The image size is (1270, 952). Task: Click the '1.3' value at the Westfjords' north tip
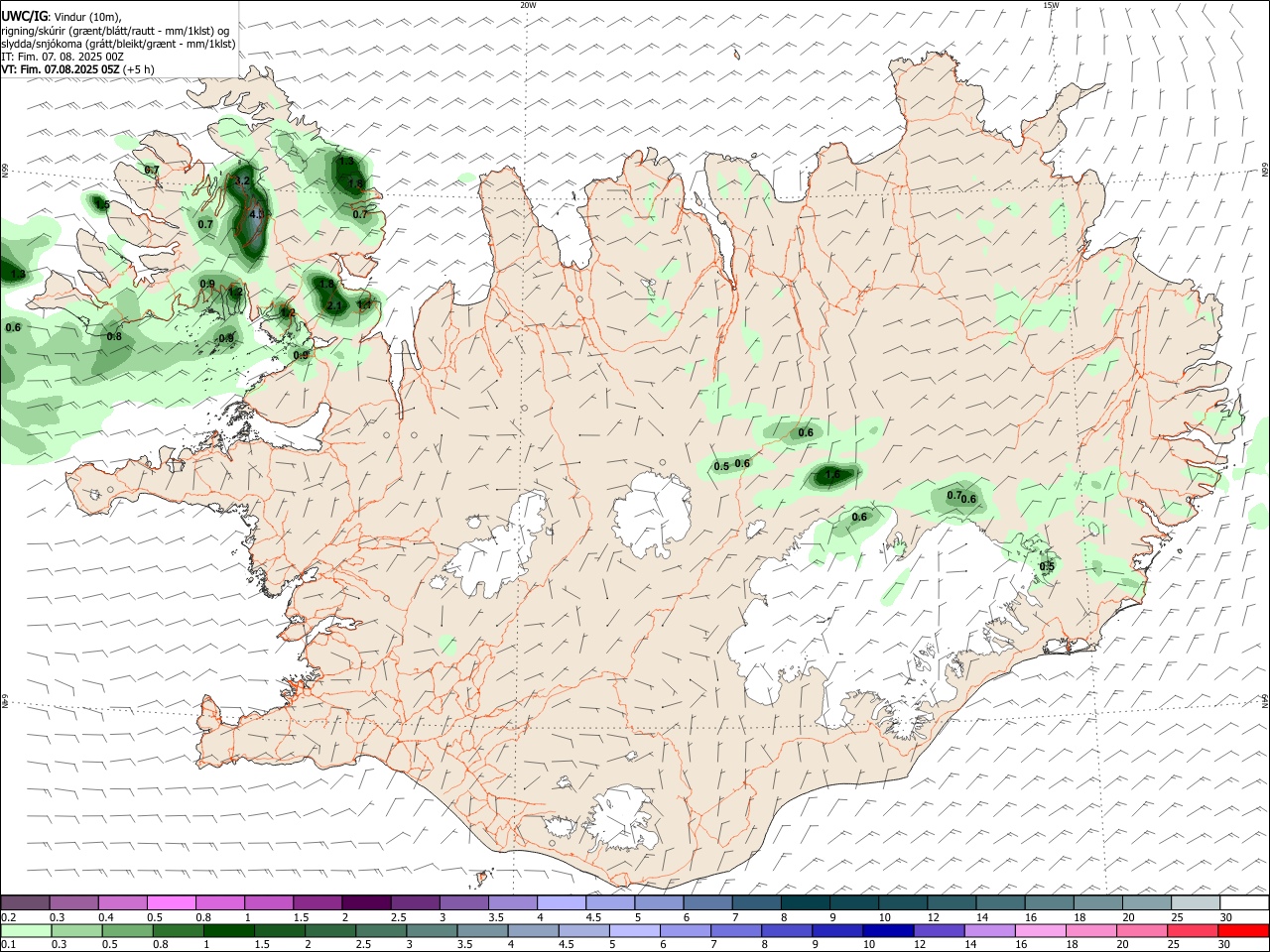pyautogui.click(x=346, y=161)
